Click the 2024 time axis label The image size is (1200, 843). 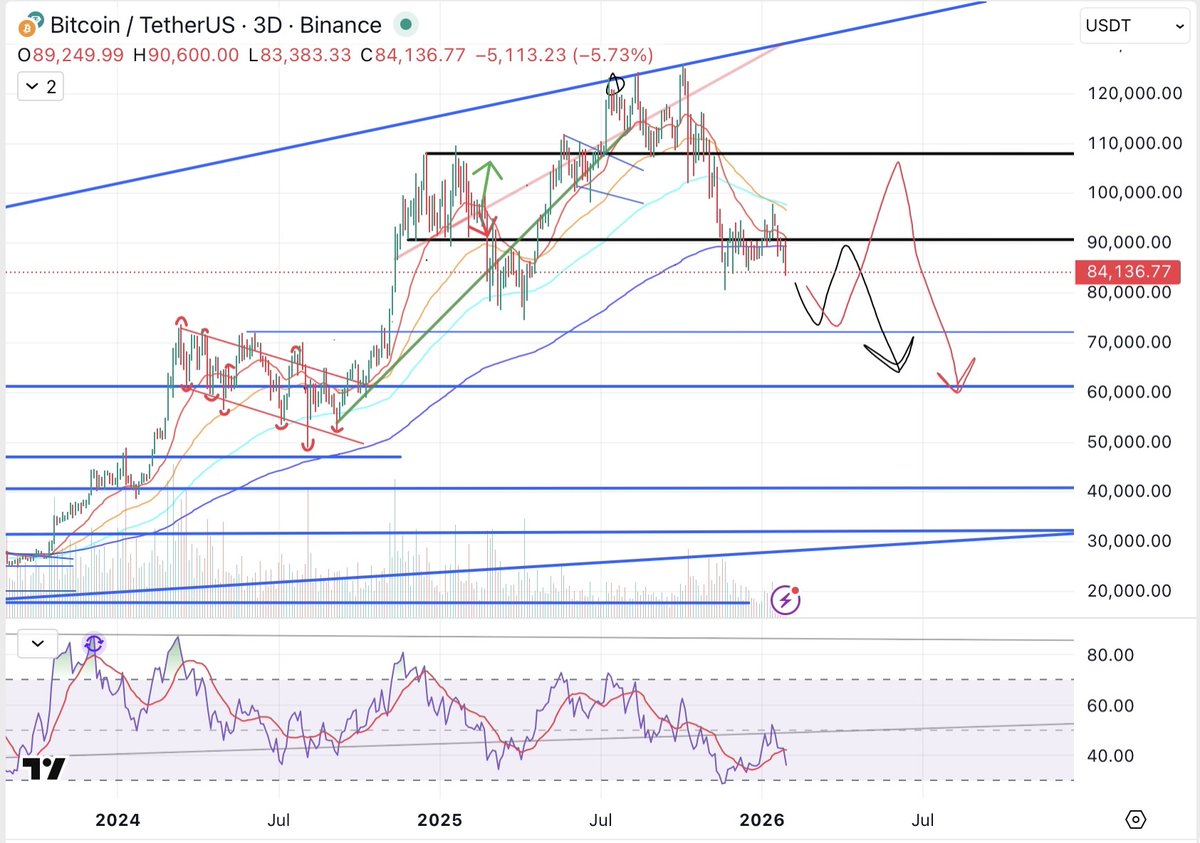point(117,820)
